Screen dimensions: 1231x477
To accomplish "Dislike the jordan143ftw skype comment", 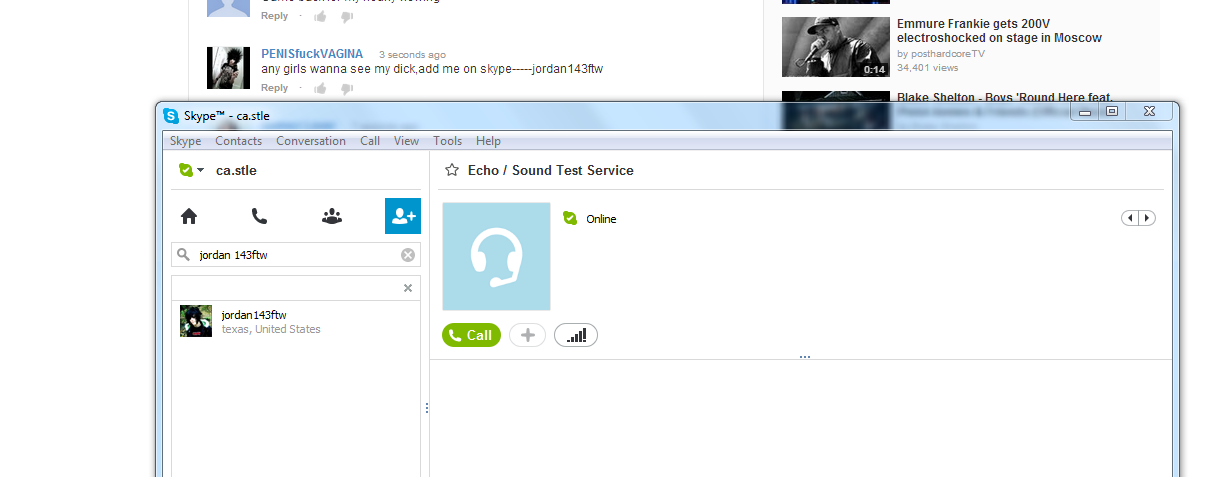I will pos(346,88).
